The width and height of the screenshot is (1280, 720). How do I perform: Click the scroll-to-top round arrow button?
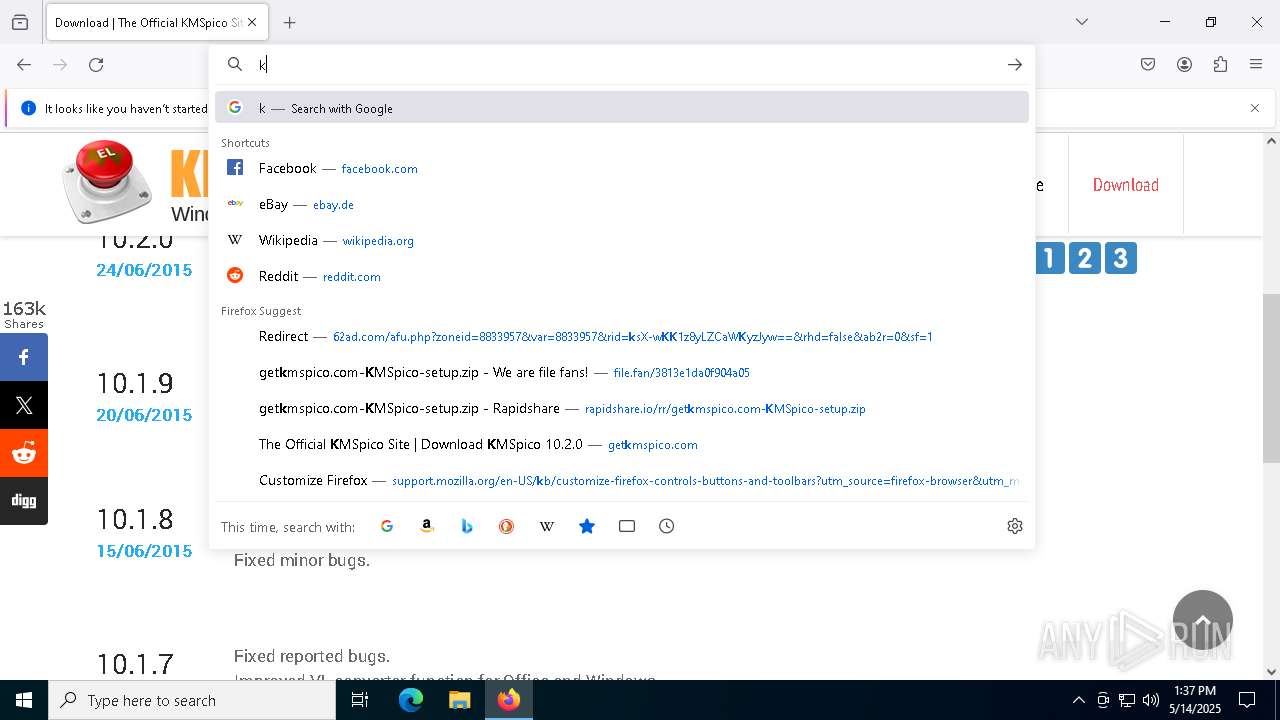click(x=1203, y=620)
